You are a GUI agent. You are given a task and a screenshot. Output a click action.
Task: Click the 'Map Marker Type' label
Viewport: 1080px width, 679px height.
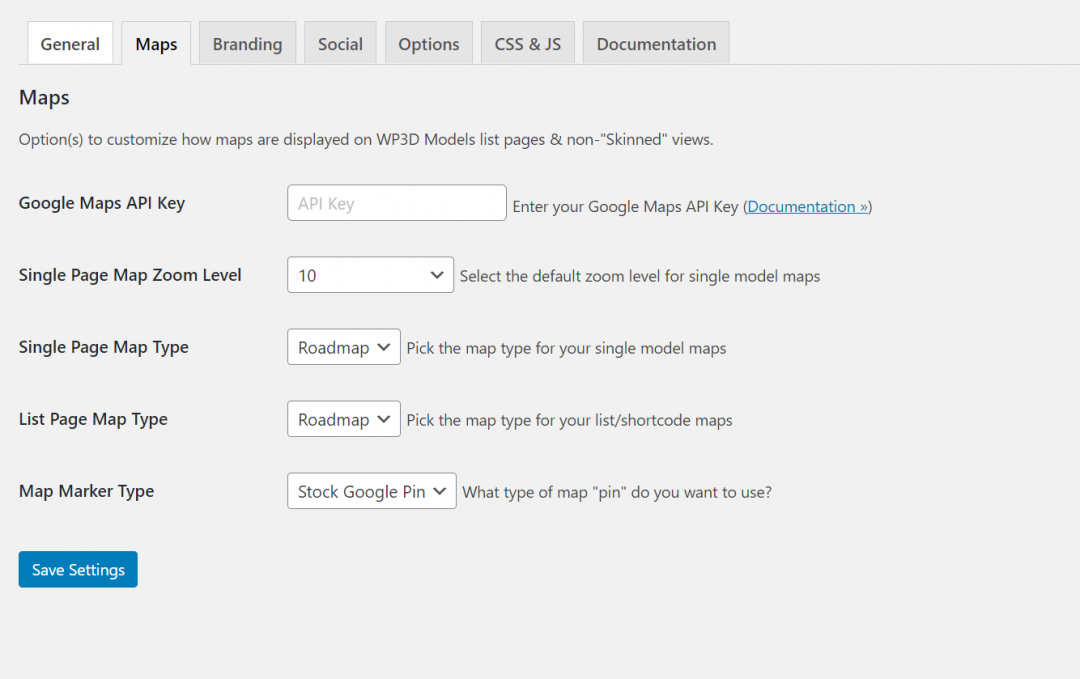[86, 491]
